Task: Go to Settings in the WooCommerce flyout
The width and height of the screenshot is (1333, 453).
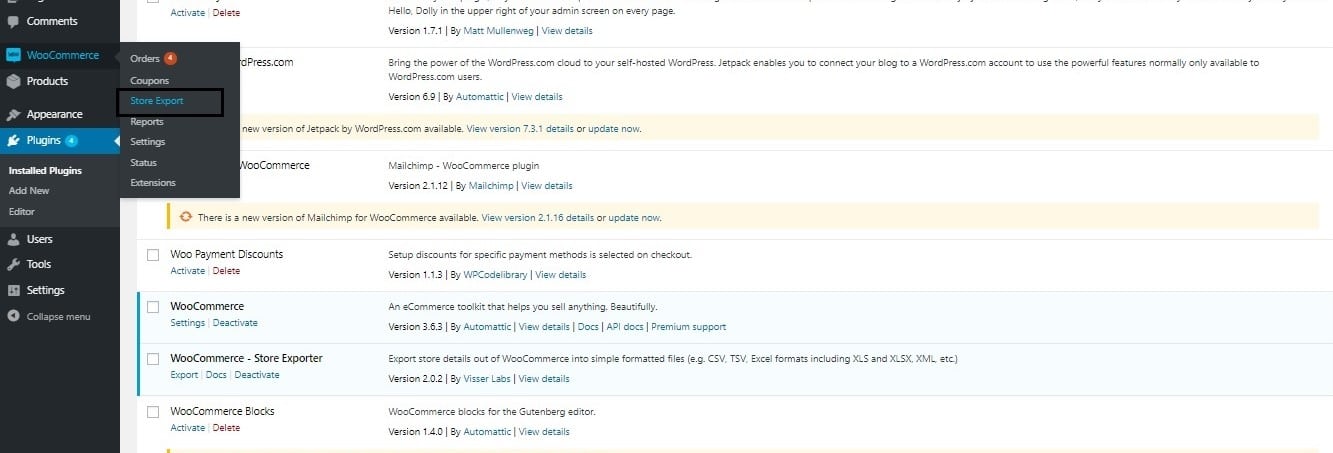Action: [x=147, y=142]
